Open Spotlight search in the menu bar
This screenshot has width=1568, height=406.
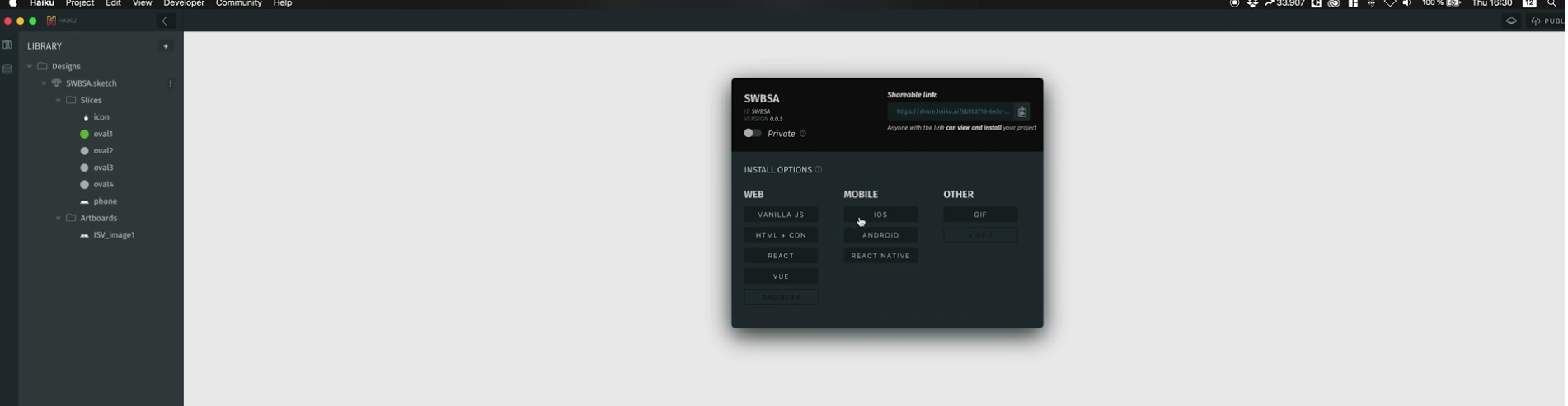pyautogui.click(x=1552, y=4)
